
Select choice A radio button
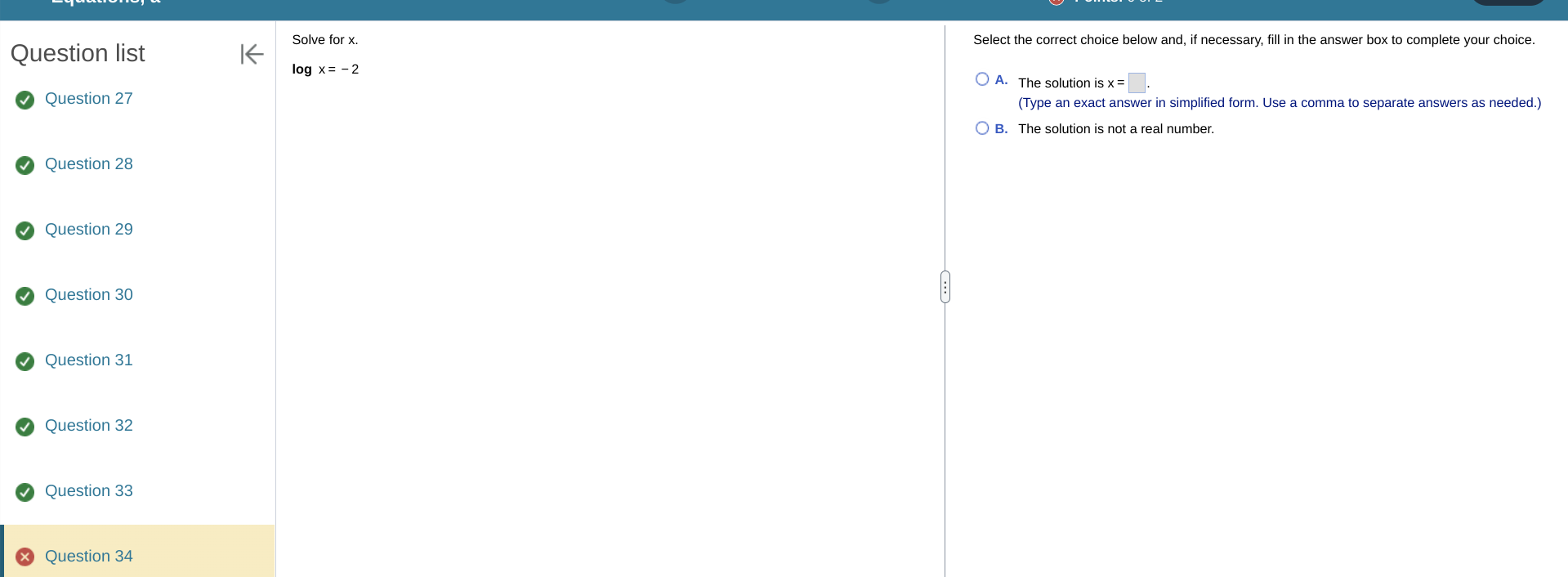(982, 79)
